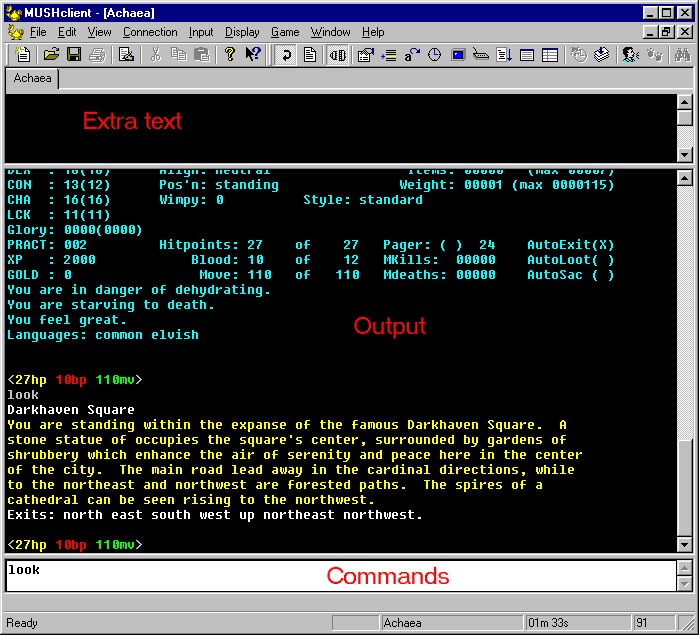Click the Open folder toolbar icon
The width and height of the screenshot is (699, 635).
point(51,55)
